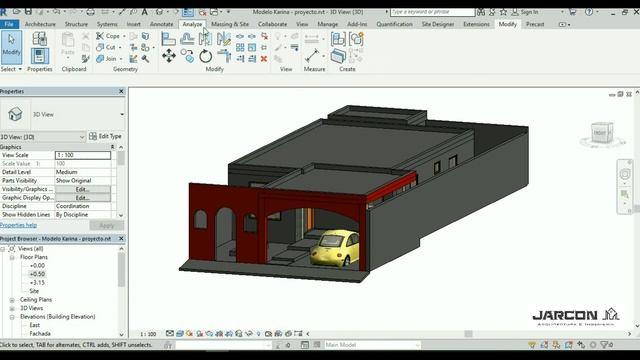
Task: Click Edit for Graphic Display Options
Action: coord(82,198)
